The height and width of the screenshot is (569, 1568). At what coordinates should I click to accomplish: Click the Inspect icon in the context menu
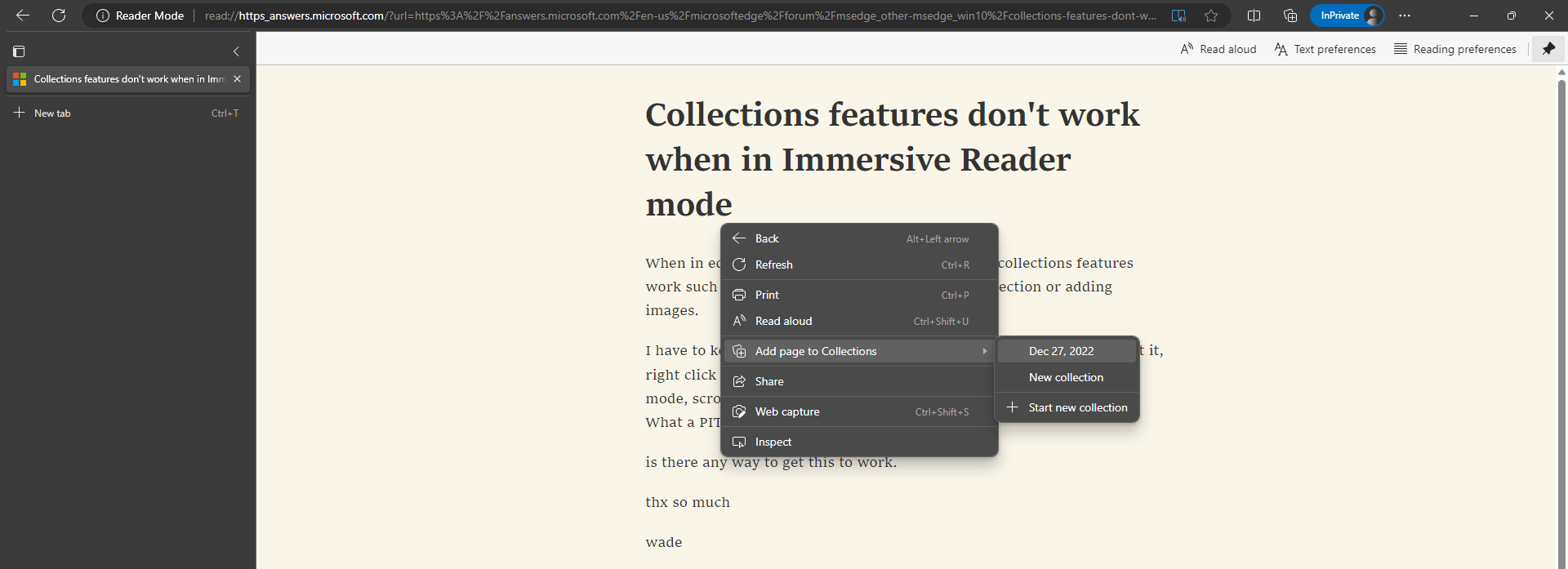(x=739, y=442)
